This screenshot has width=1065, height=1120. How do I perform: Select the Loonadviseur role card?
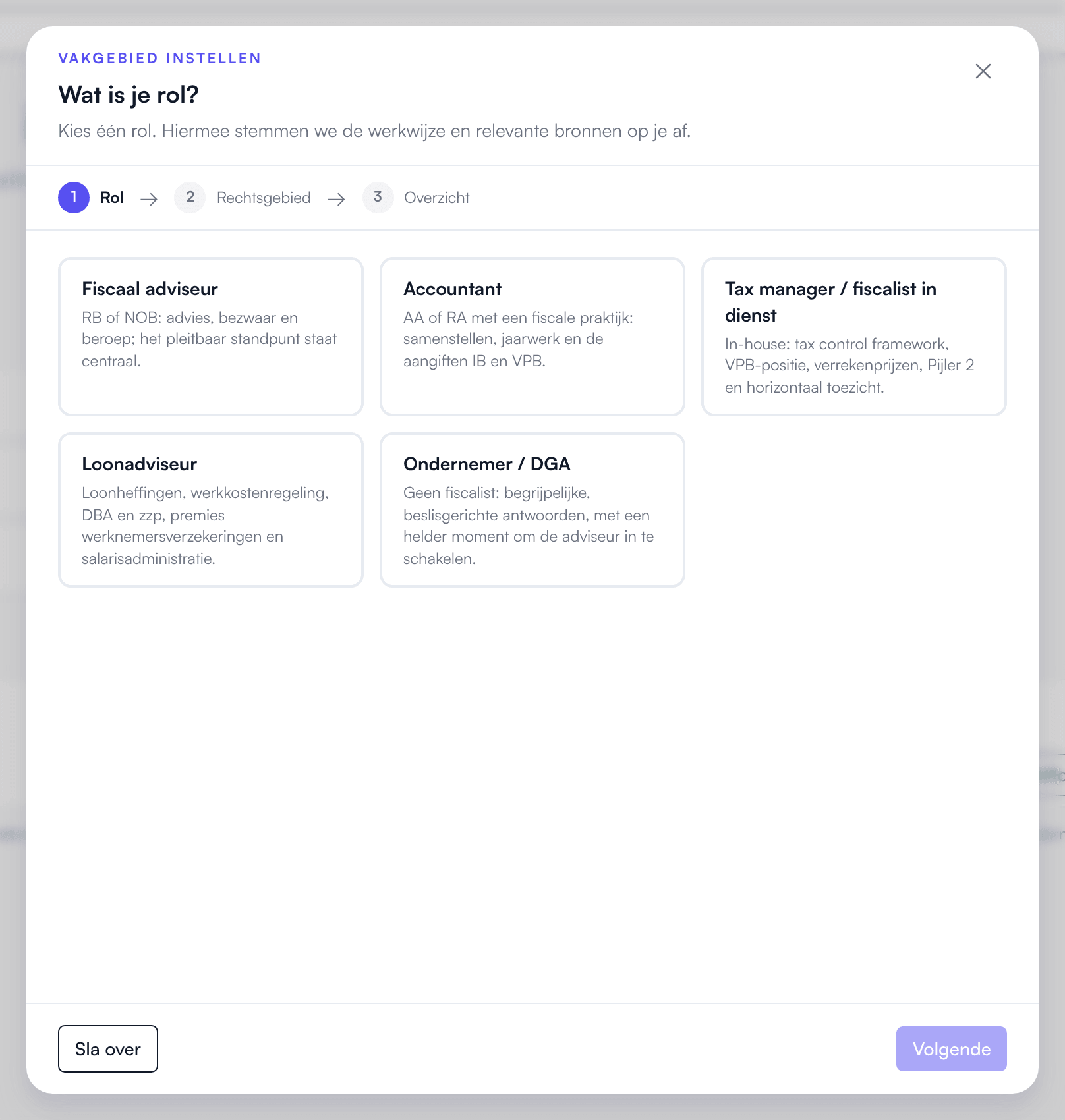click(x=211, y=510)
